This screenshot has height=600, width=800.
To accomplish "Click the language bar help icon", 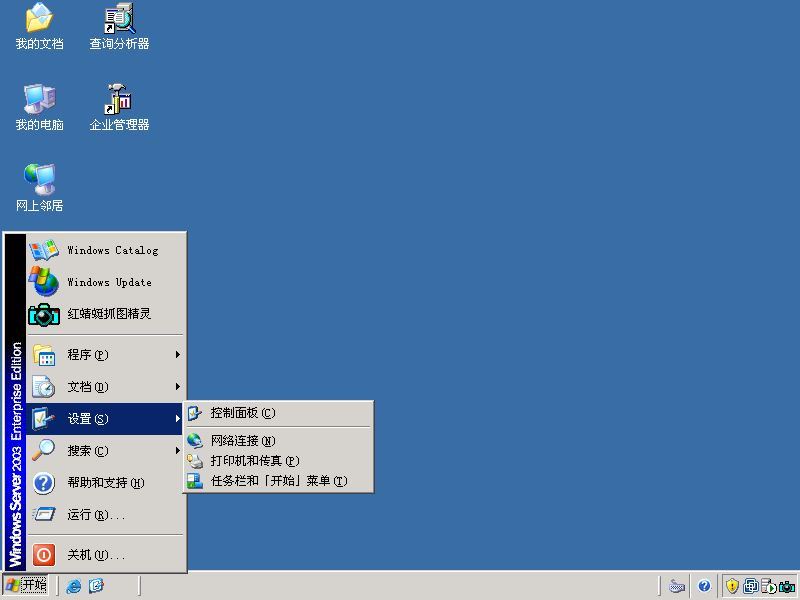I will click(705, 586).
